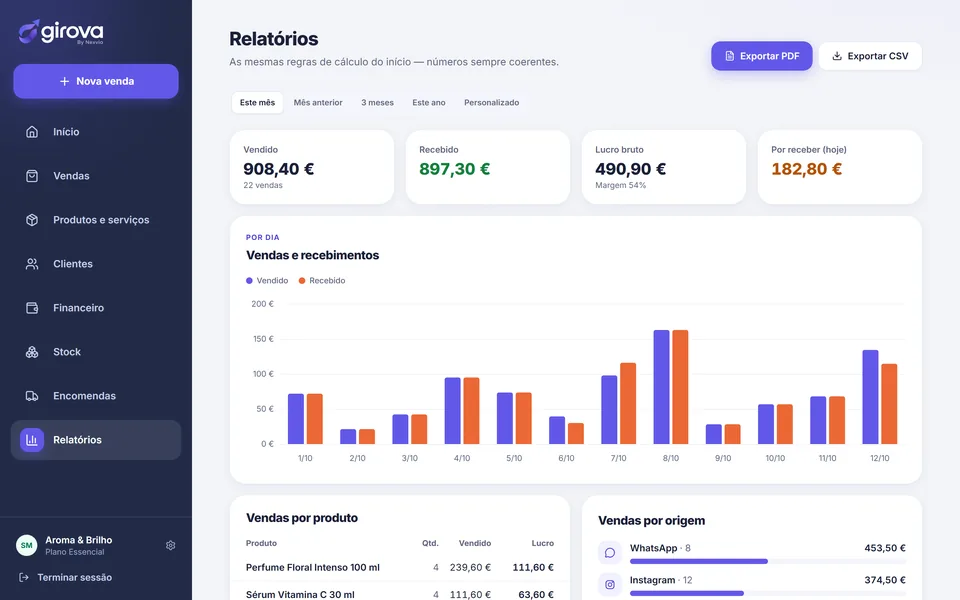This screenshot has height=600, width=960.
Task: Click the PDF document icon
Action: (729, 56)
